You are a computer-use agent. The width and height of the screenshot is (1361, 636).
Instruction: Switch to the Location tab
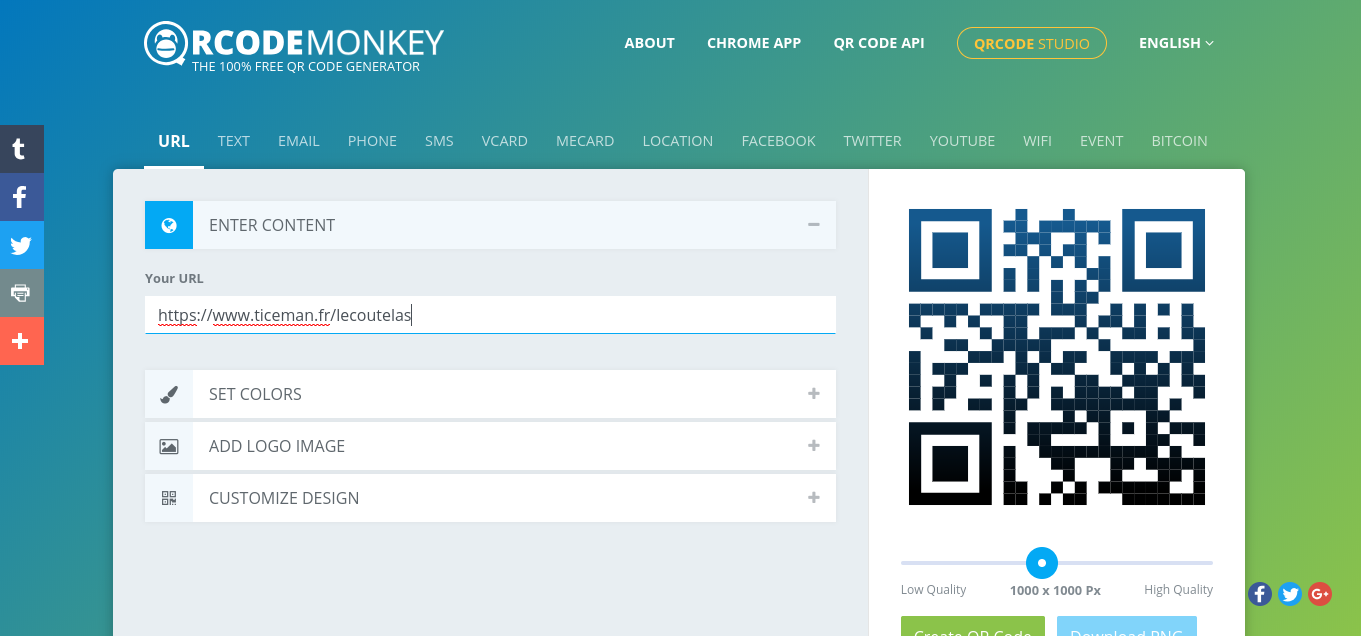coord(678,141)
